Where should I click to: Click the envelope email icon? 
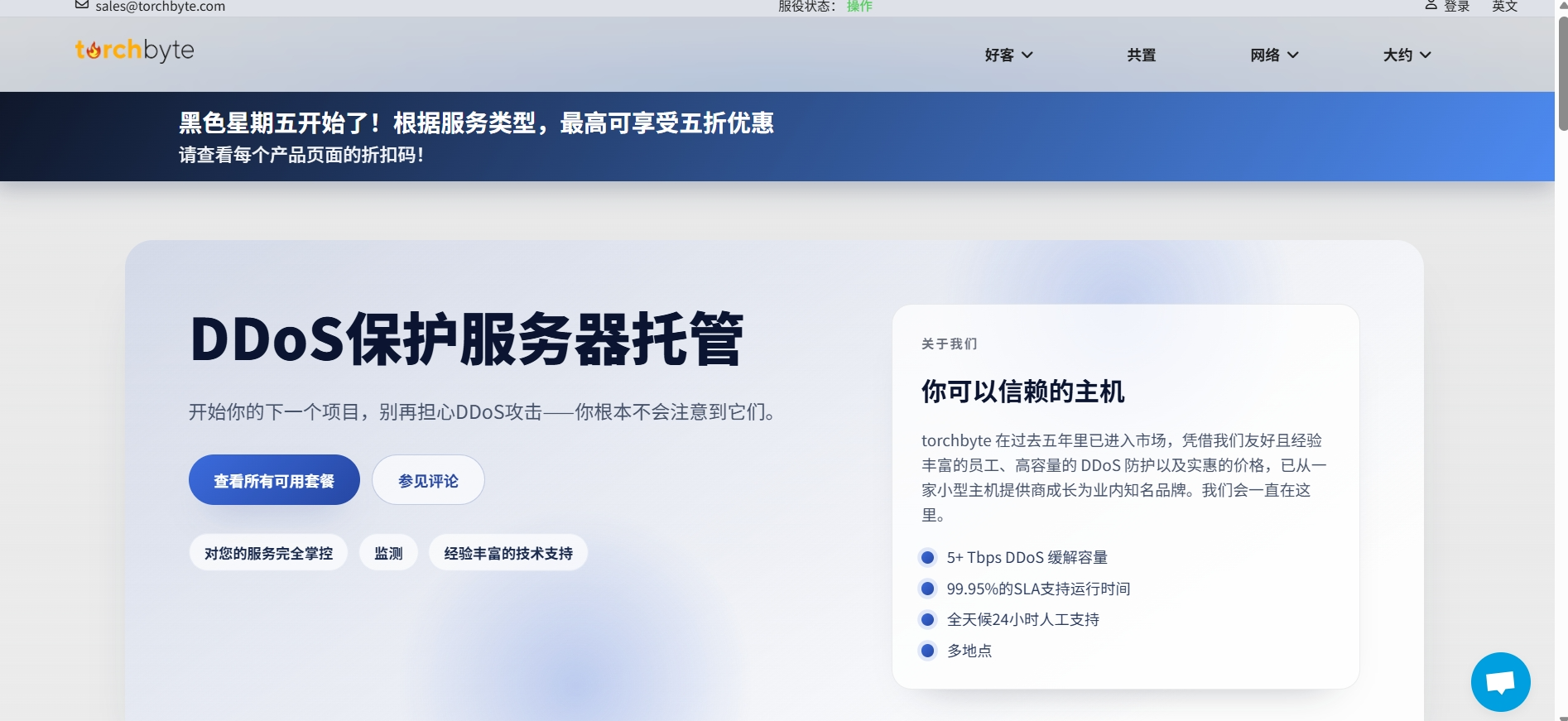(x=82, y=5)
